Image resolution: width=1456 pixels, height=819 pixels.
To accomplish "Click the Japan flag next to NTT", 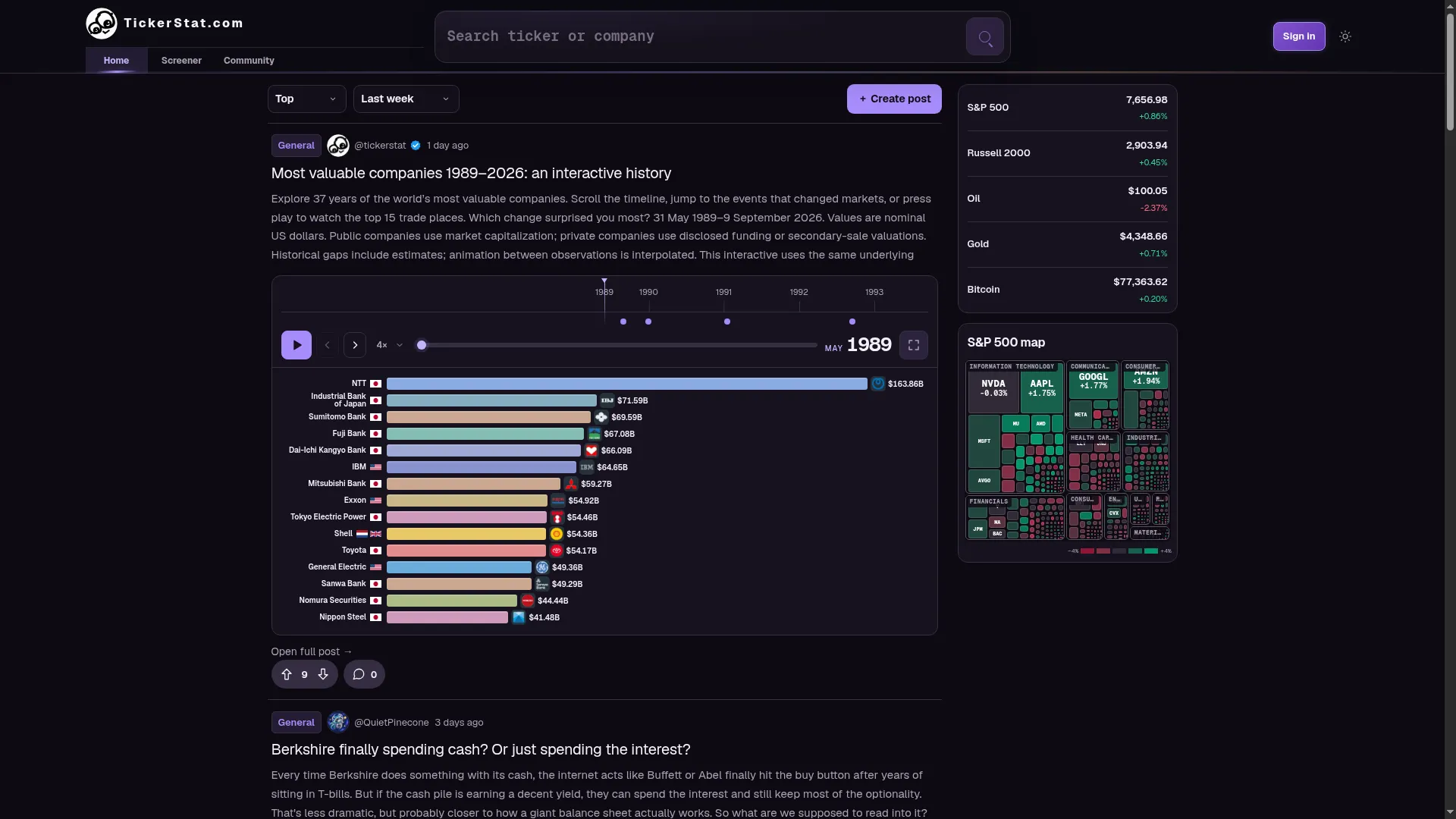I will 375,384.
